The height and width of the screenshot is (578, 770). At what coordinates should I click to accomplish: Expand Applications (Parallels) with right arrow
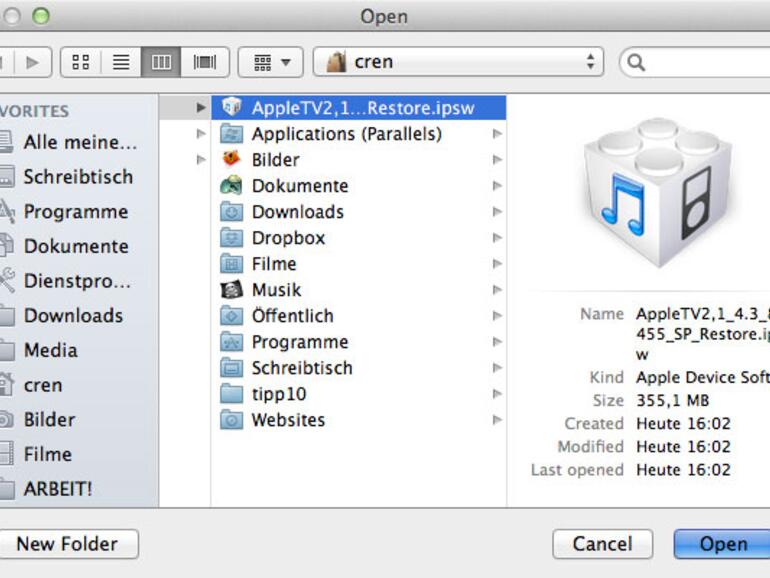pos(497,134)
